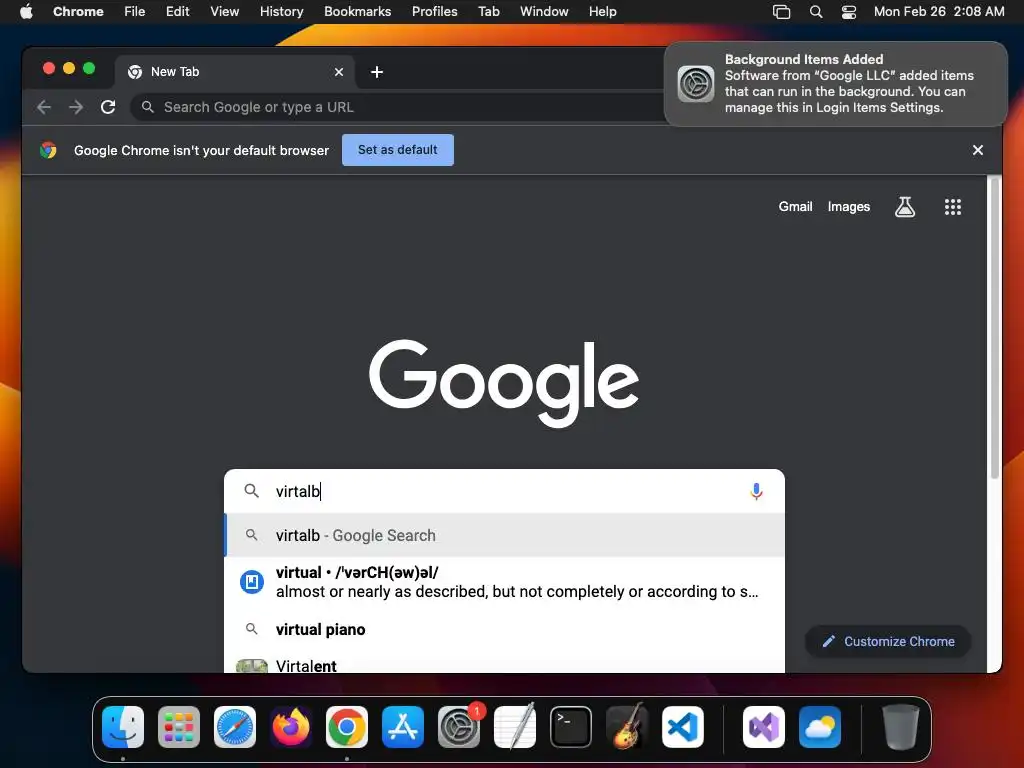Select the 'virtual piano' suggestion

coord(504,630)
